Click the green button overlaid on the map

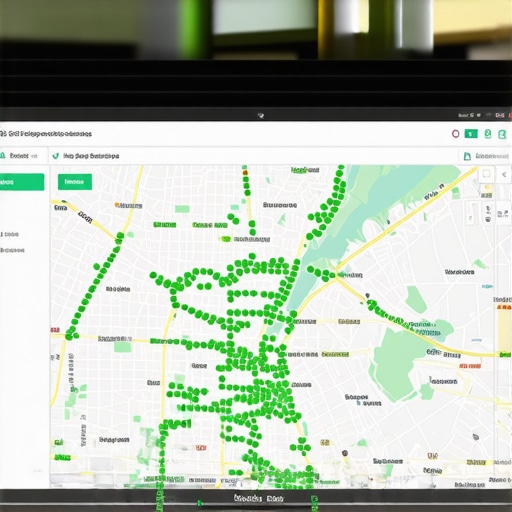click(x=75, y=182)
